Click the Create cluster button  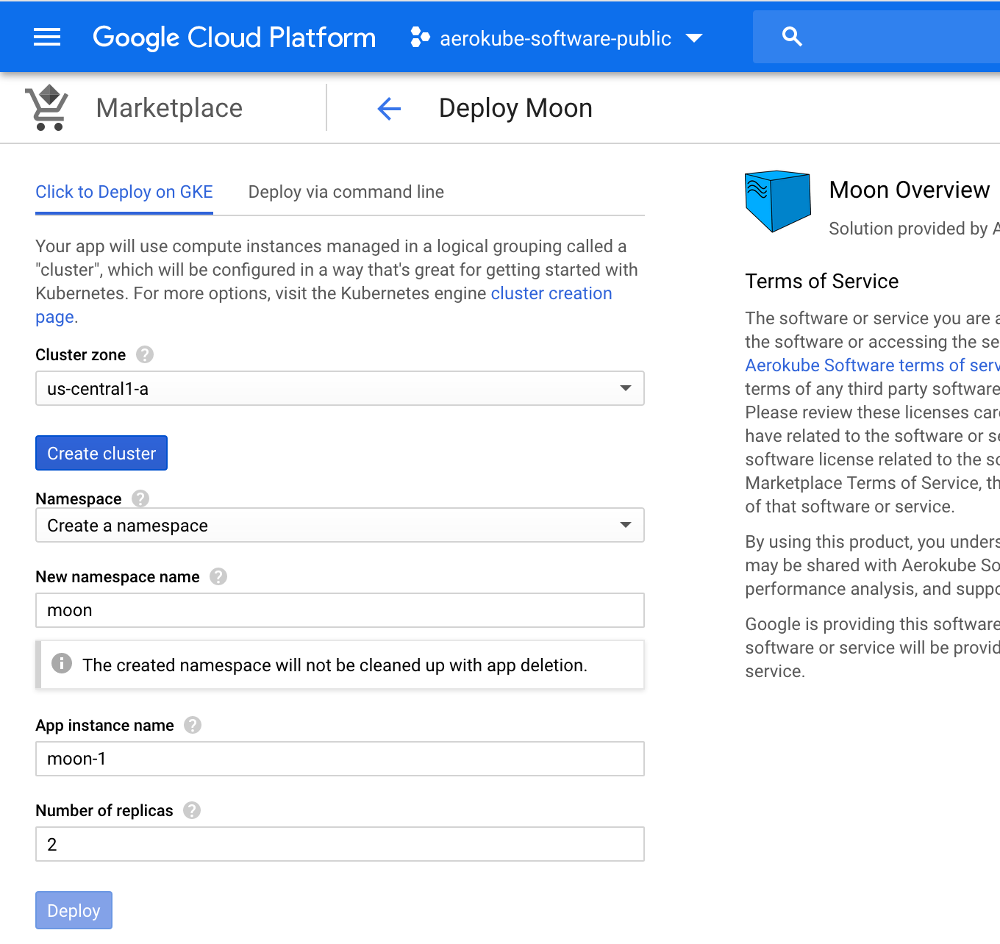[x=101, y=453]
